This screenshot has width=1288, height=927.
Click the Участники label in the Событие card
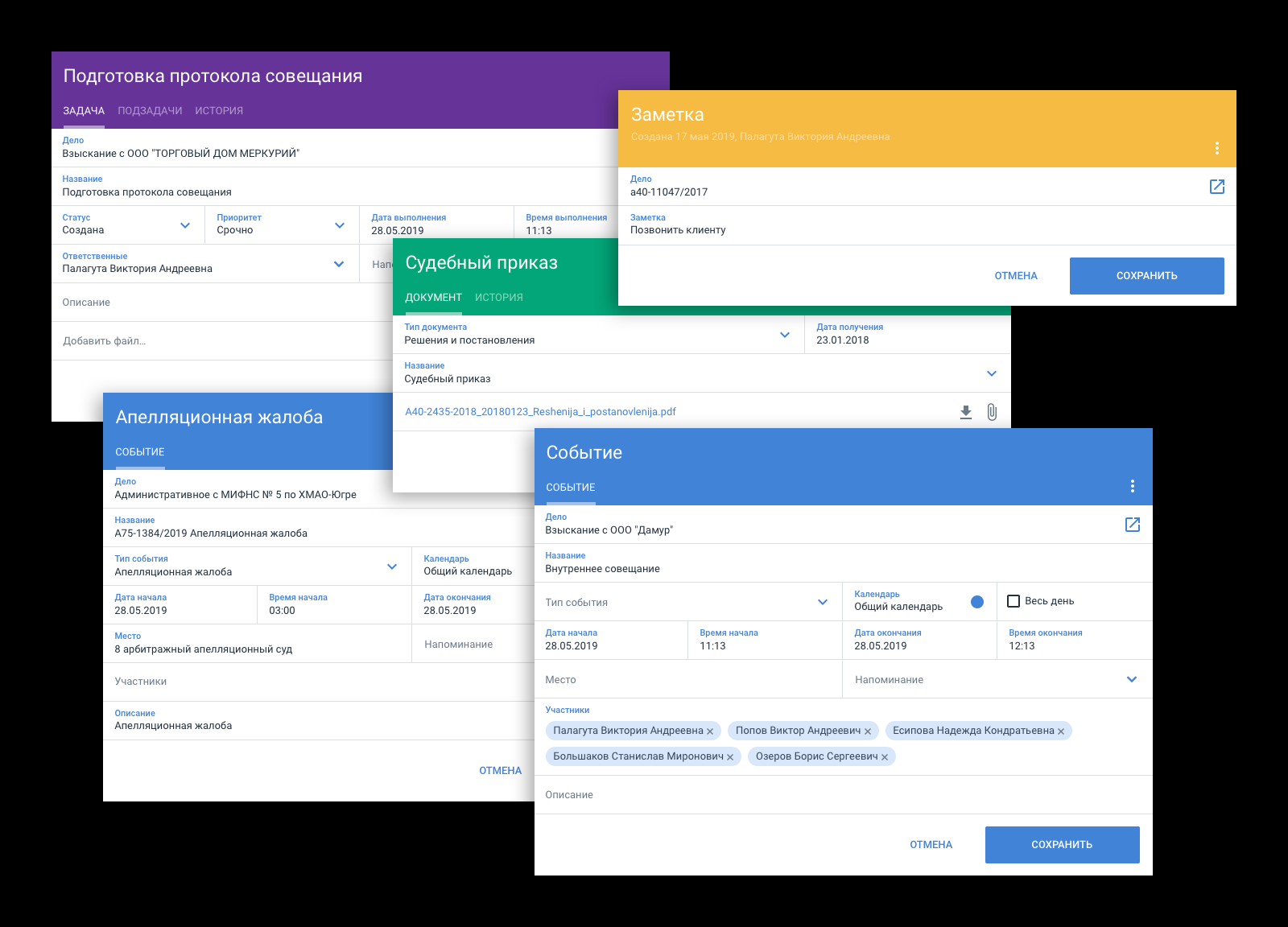[568, 711]
